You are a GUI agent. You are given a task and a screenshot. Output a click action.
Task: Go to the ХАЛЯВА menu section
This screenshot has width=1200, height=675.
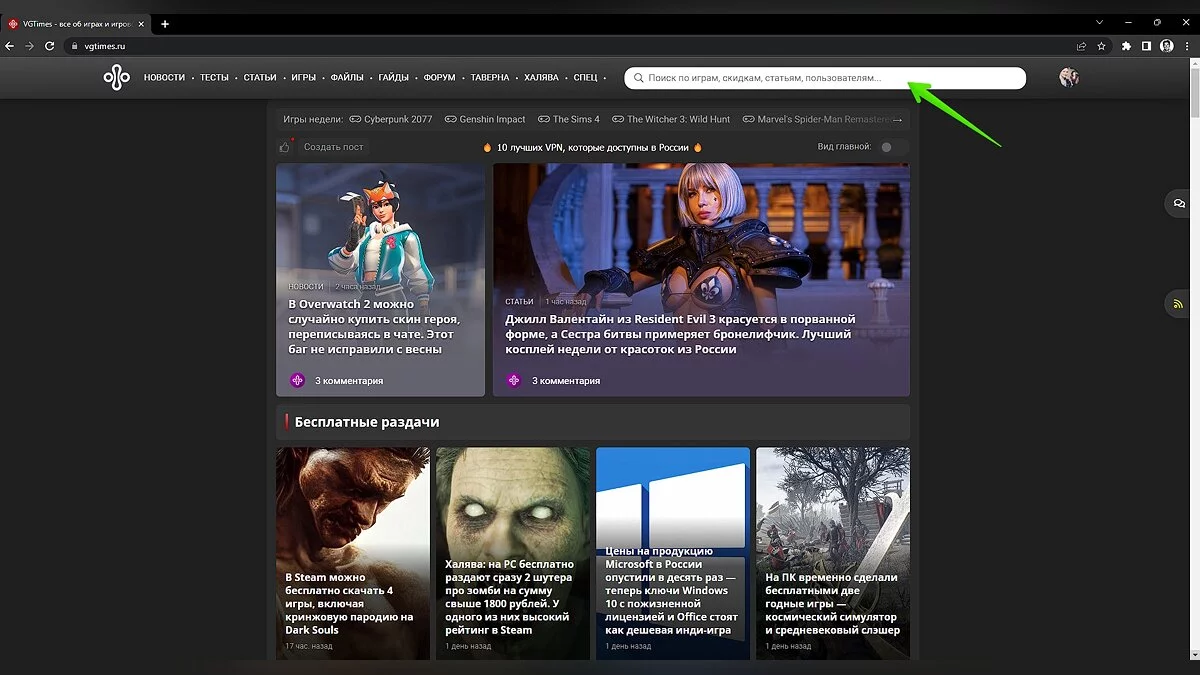click(x=541, y=78)
